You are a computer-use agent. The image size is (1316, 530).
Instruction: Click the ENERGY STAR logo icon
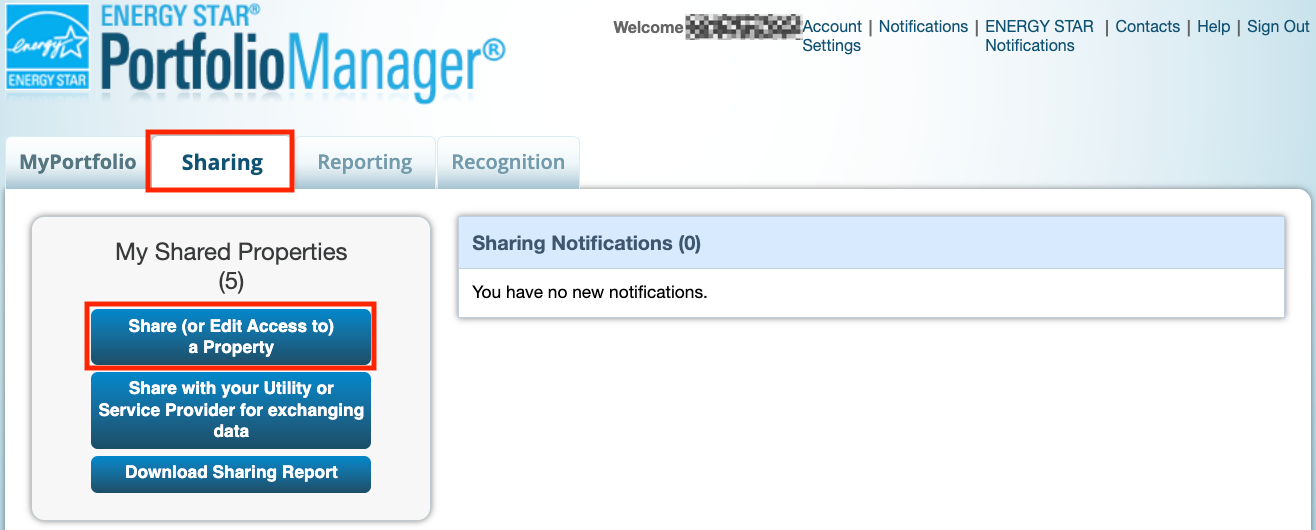point(49,48)
